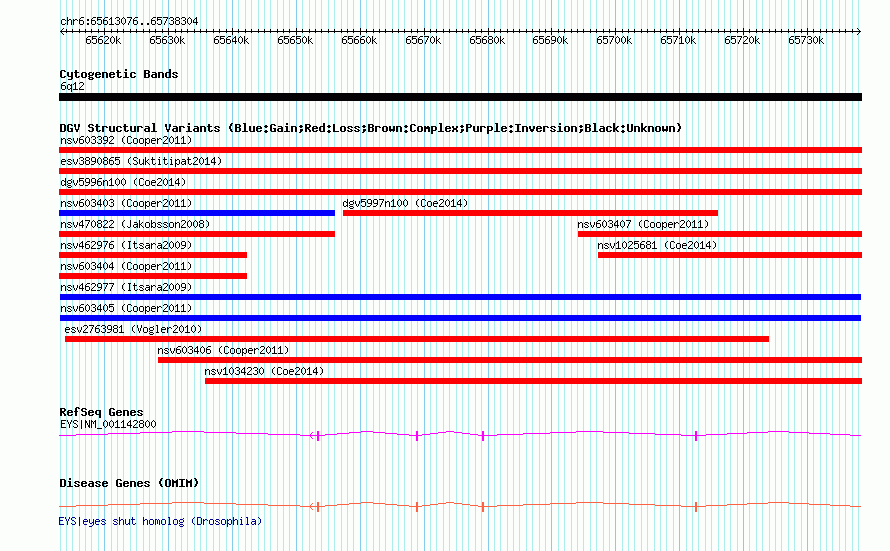This screenshot has width=890, height=551.
Task: Open the EYS|eyes shut homolog (Drosophila) link
Action: (160, 521)
